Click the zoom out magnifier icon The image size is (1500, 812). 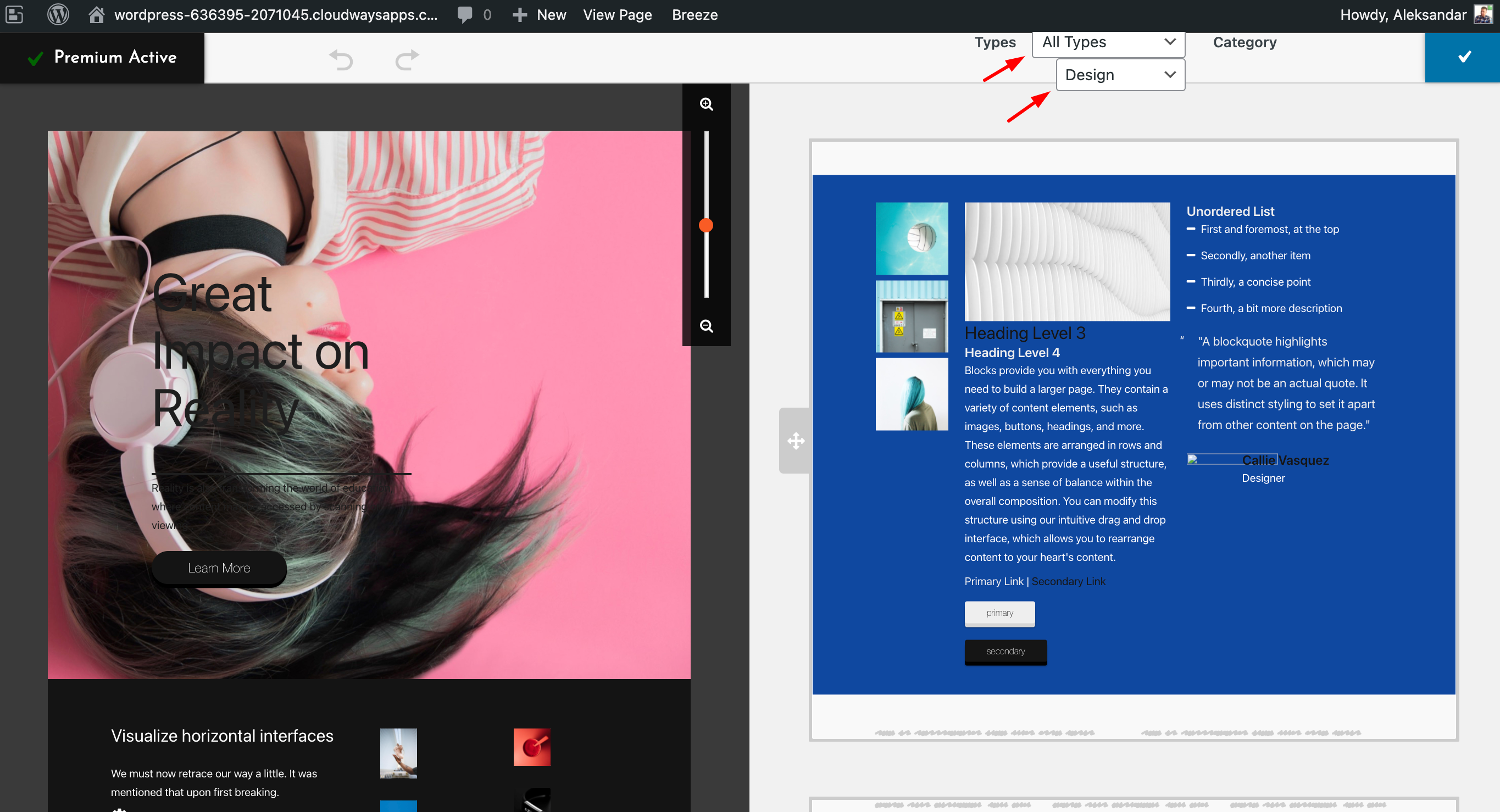[x=707, y=326]
